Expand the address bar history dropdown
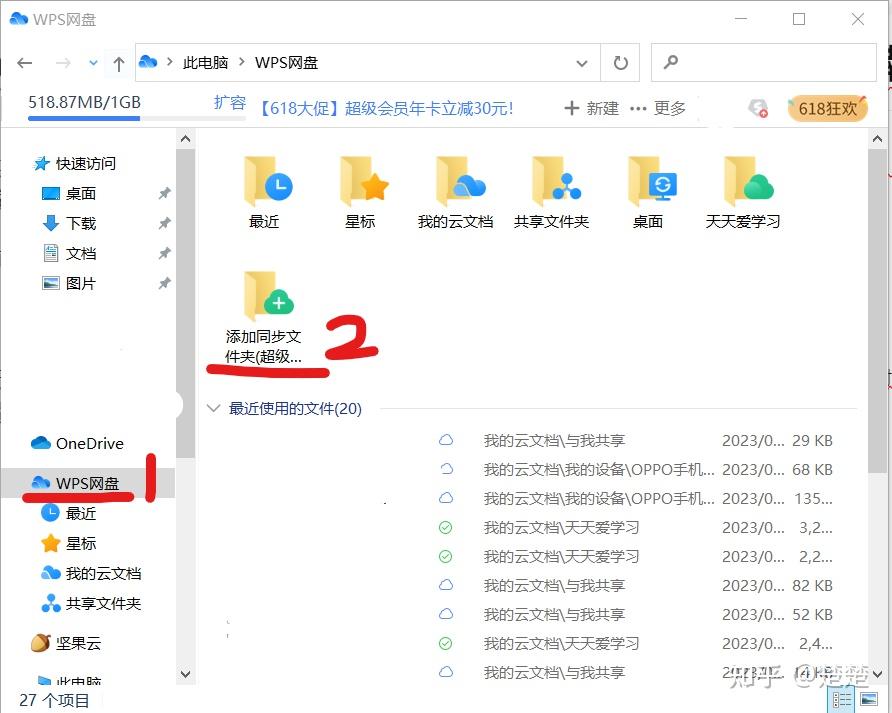This screenshot has width=892, height=713. [581, 63]
